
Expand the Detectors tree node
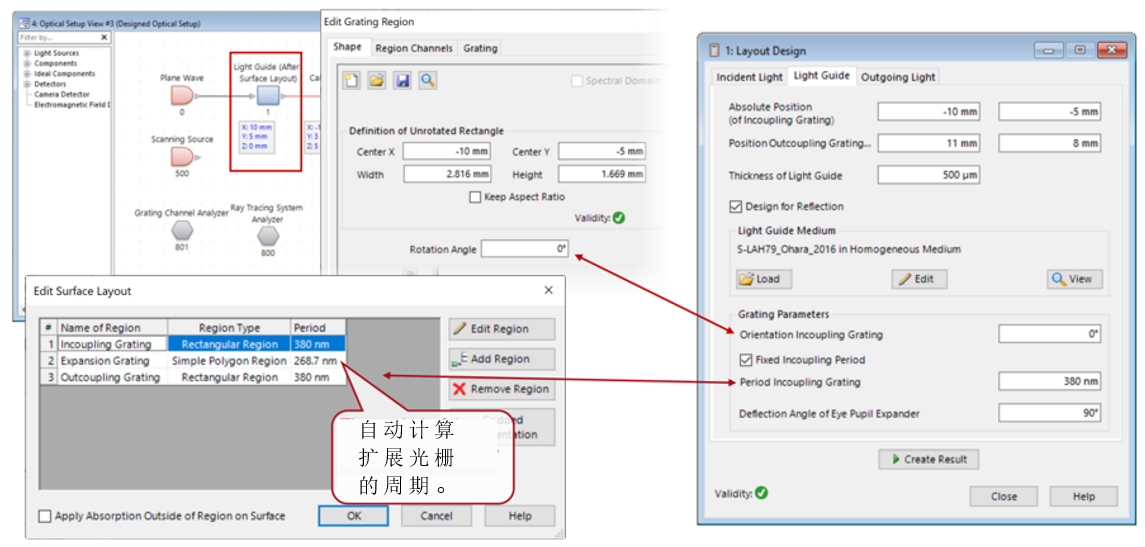pyautogui.click(x=27, y=84)
